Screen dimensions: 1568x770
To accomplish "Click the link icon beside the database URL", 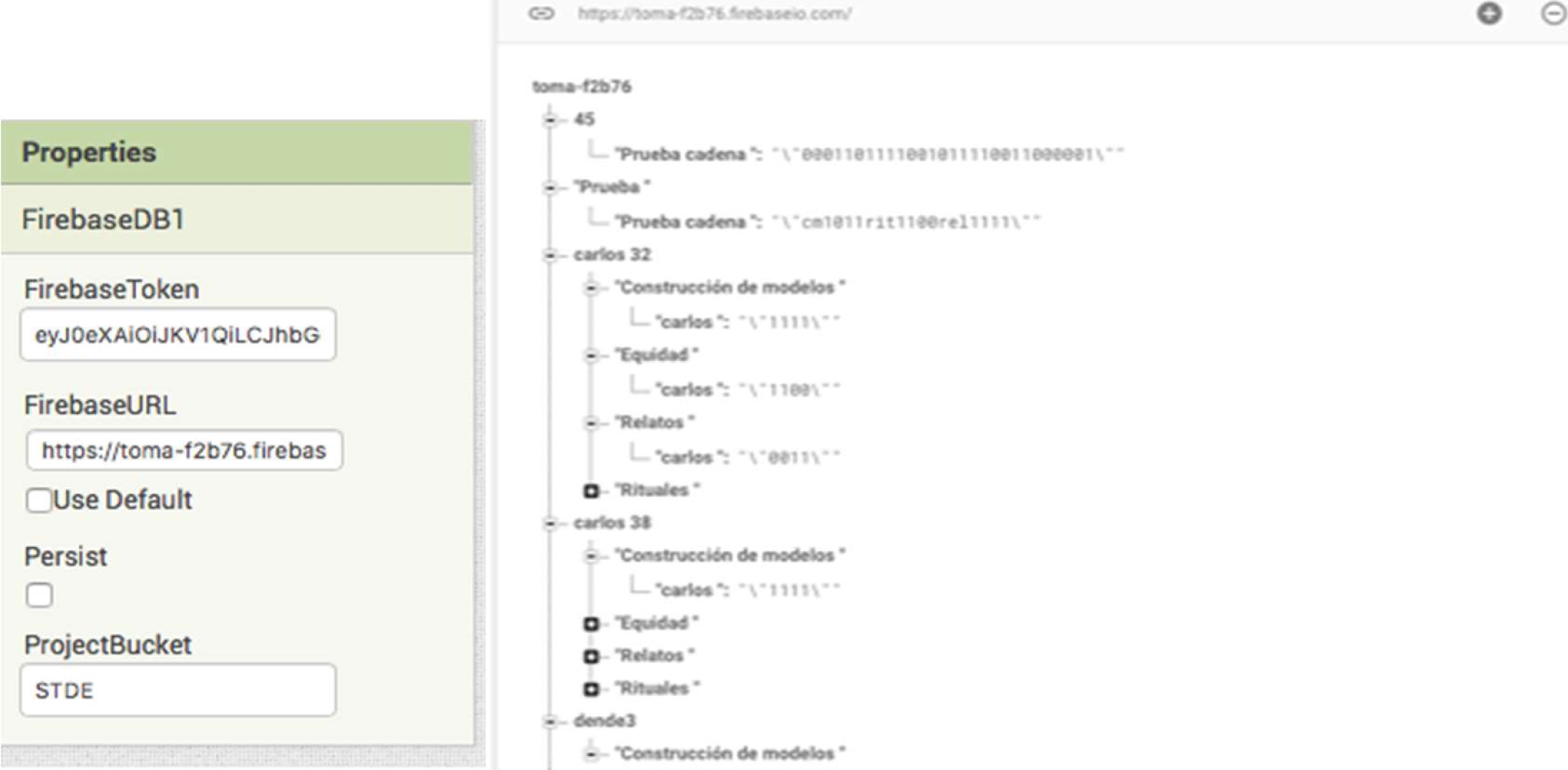I will click(x=541, y=14).
